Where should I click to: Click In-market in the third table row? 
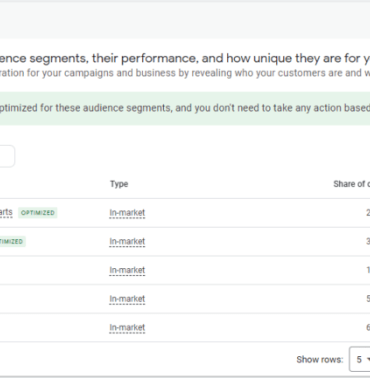tap(127, 270)
